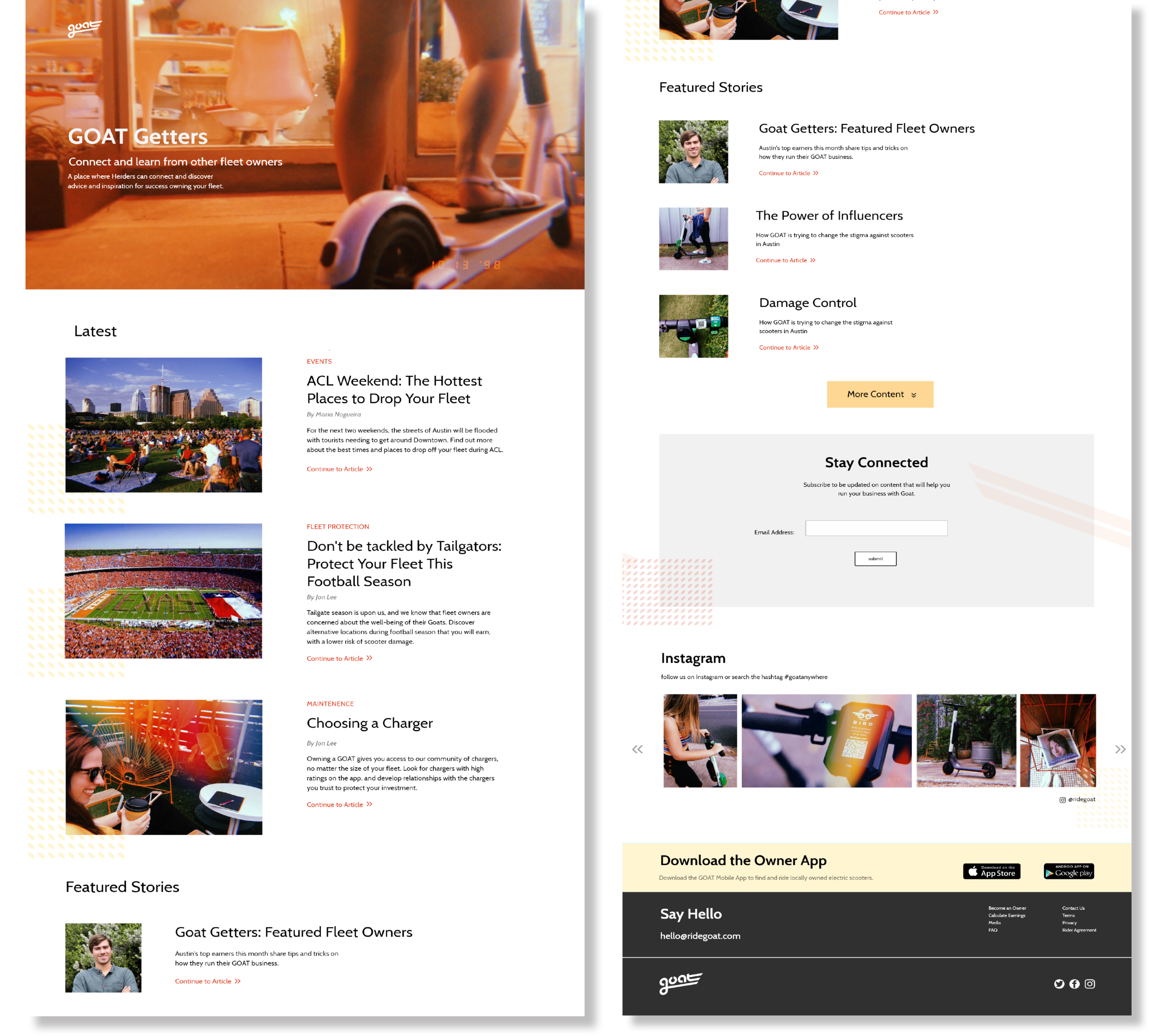Open Become an Owner footer link
1149x1036 pixels.
pos(1007,908)
